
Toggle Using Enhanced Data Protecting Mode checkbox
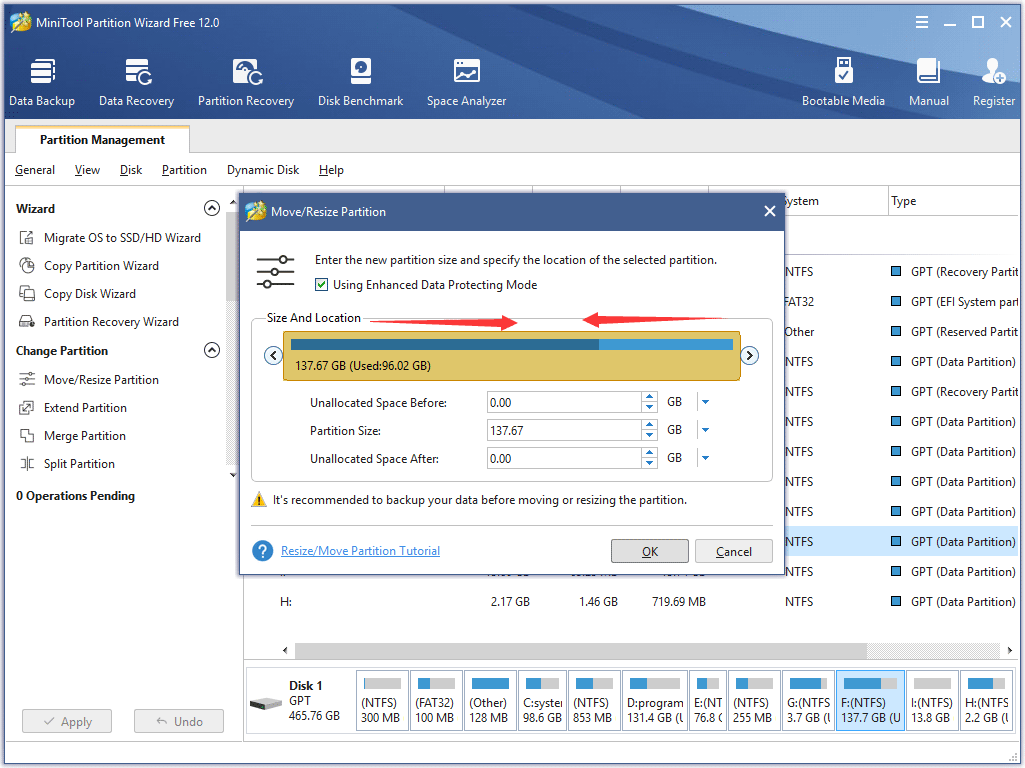321,285
